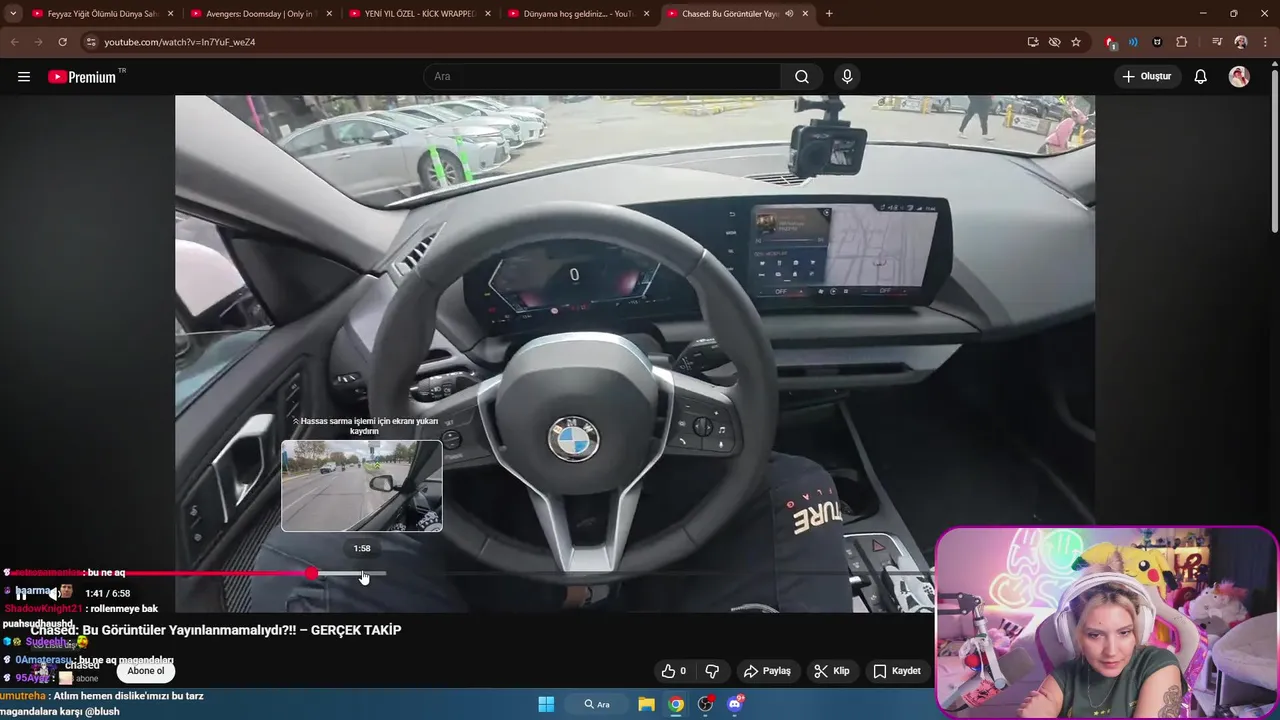Open the red extension with badge 1
Image resolution: width=1280 pixels, height=720 pixels.
click(x=1110, y=42)
